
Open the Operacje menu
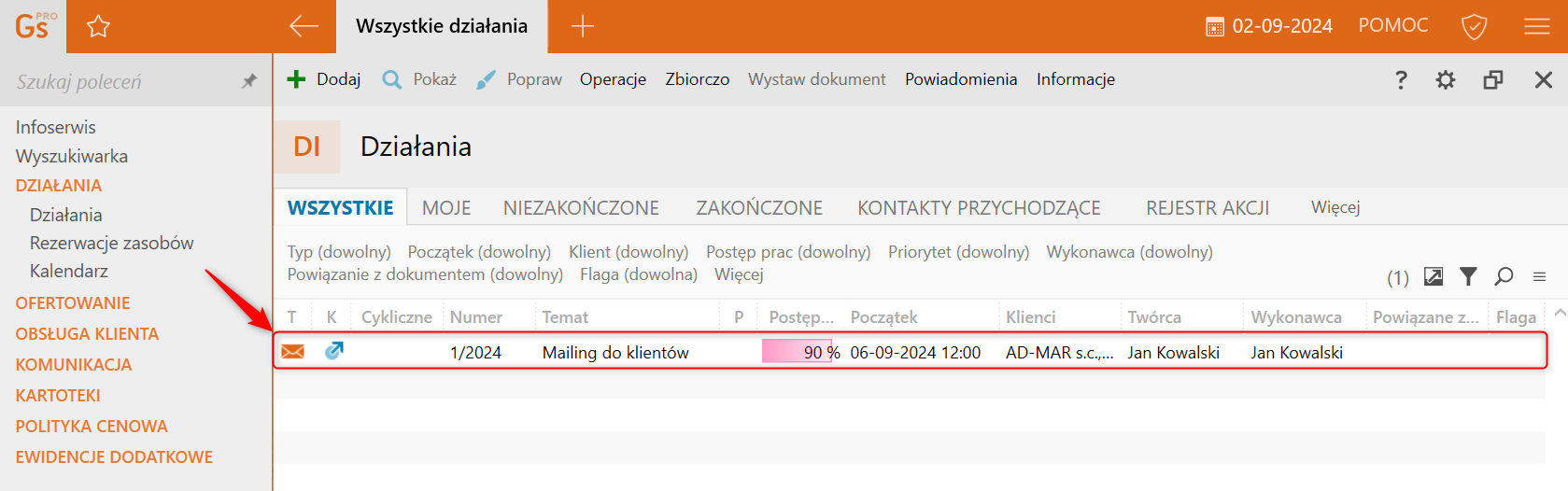point(613,79)
